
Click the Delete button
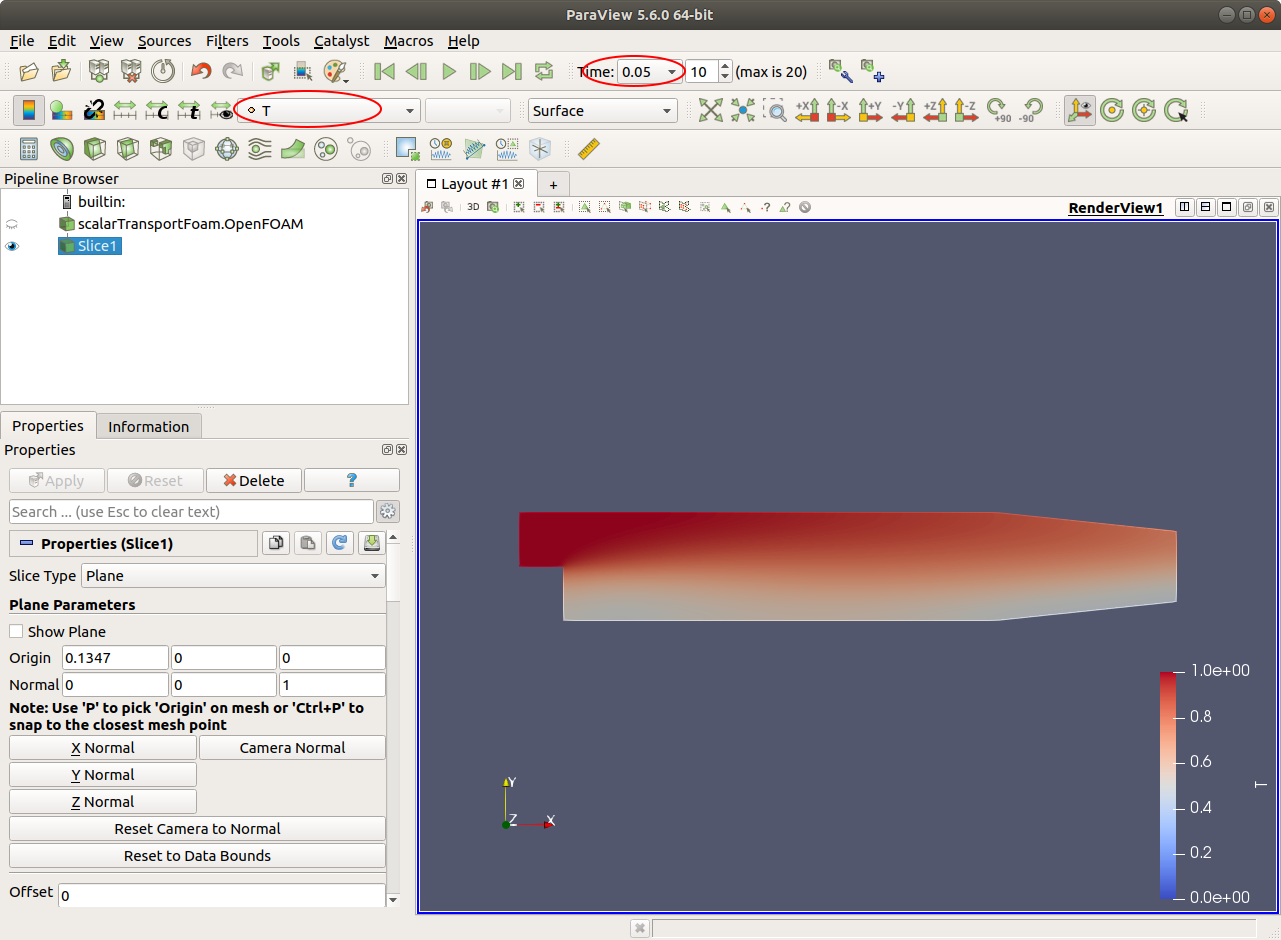[x=254, y=481]
